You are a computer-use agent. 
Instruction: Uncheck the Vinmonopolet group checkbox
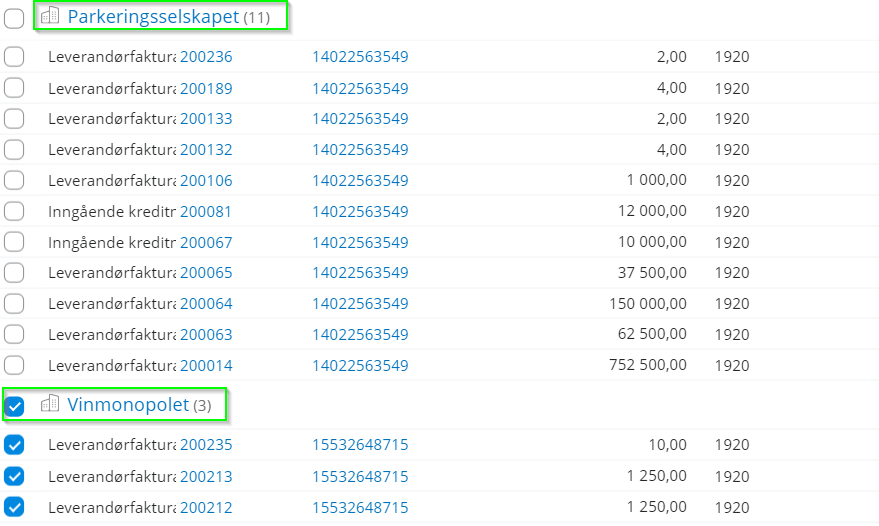[x=14, y=406]
